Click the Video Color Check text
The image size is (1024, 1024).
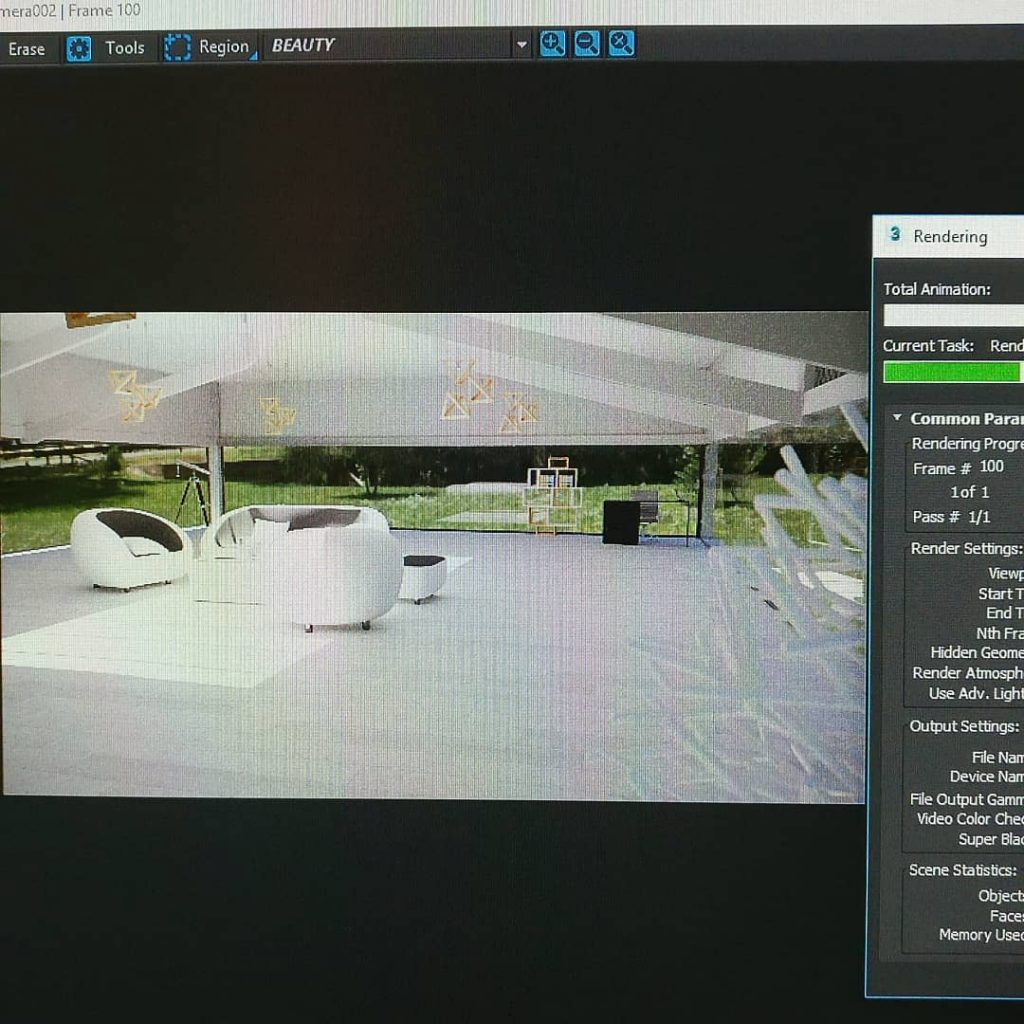pos(970,819)
